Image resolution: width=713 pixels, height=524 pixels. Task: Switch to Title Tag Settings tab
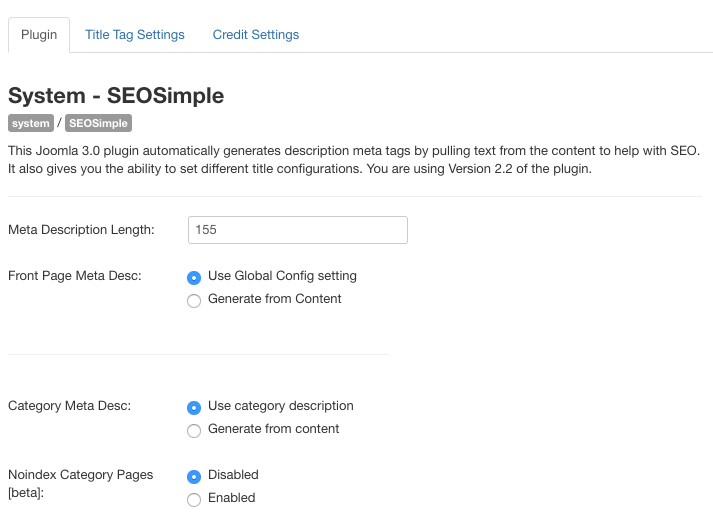[x=135, y=35]
